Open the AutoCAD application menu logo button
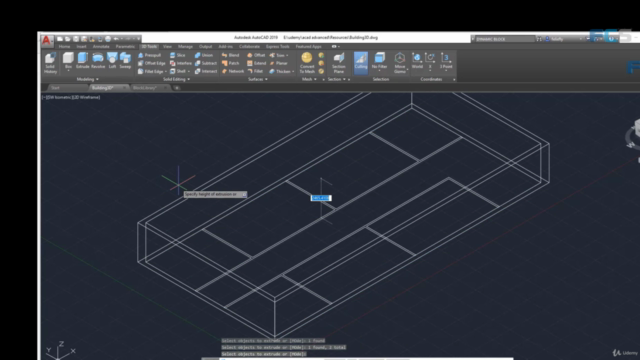Screen dimensions: 640x360 coord(47,40)
